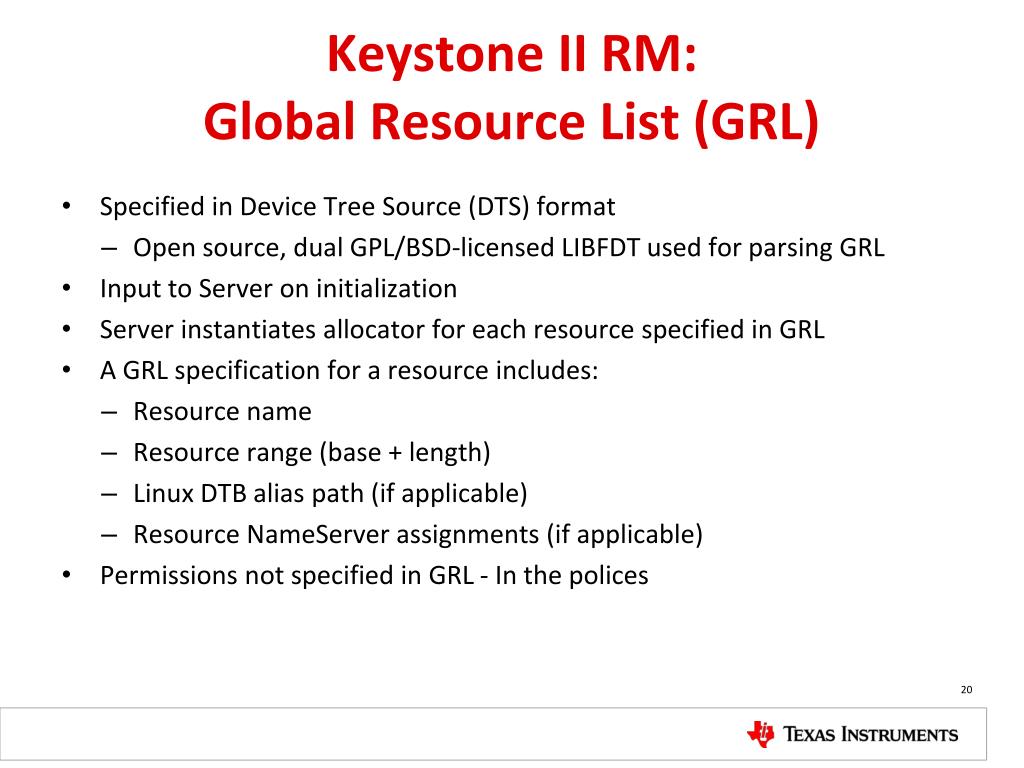Select the bullet "Input to Server on initialization"
The height and width of the screenshot is (768, 1024).
click(x=278, y=289)
